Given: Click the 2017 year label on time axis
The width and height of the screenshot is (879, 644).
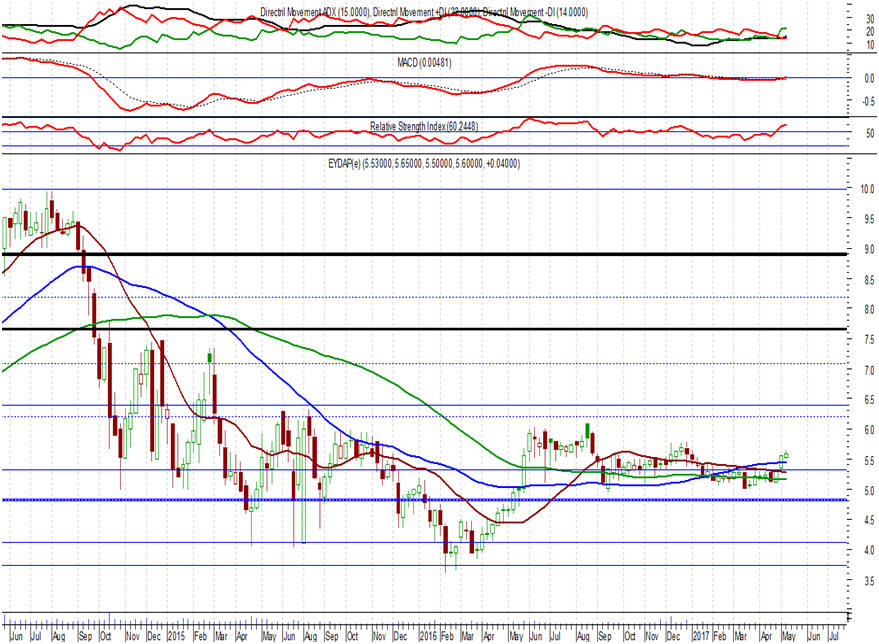Looking at the screenshot, I should (701, 636).
